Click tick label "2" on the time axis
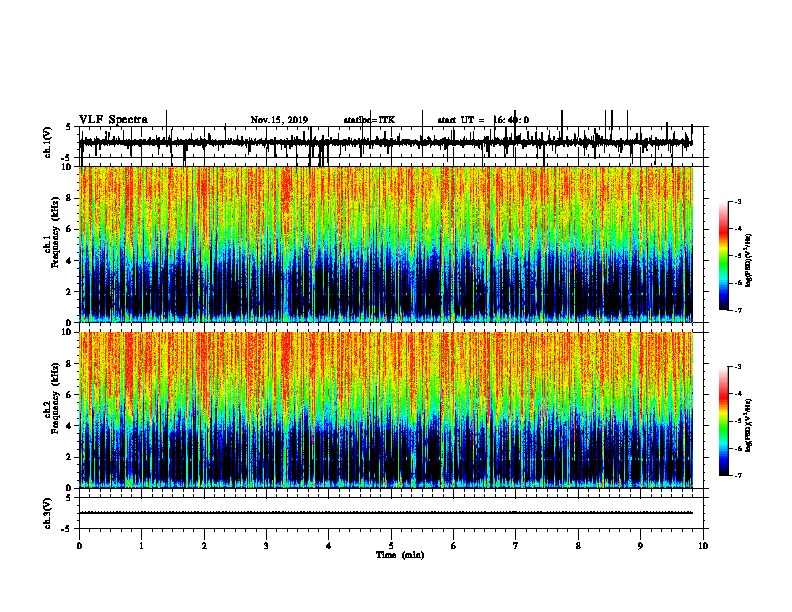 click(x=204, y=546)
